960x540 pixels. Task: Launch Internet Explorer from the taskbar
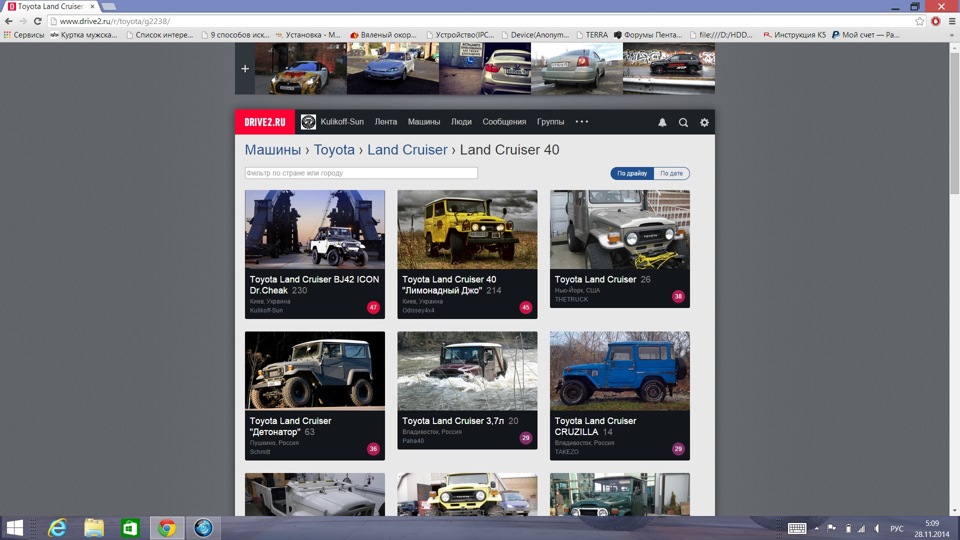point(58,528)
